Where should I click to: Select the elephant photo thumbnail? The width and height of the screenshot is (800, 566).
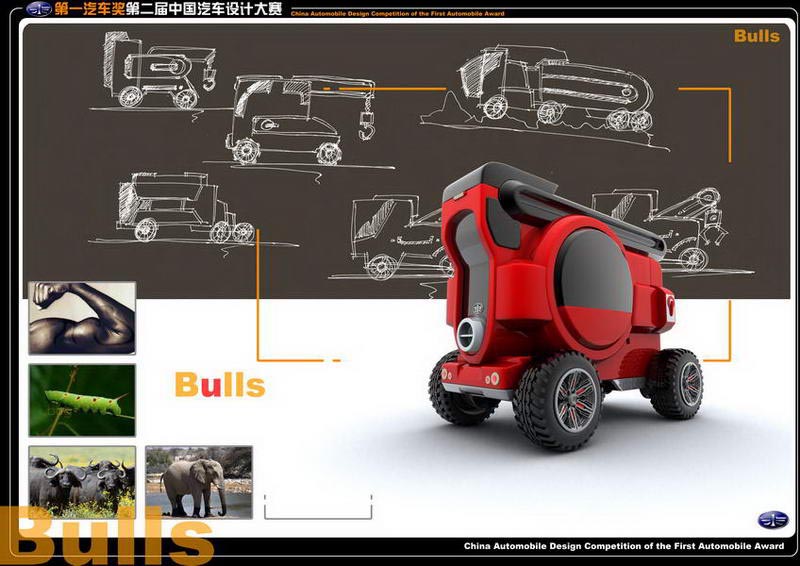click(x=198, y=481)
